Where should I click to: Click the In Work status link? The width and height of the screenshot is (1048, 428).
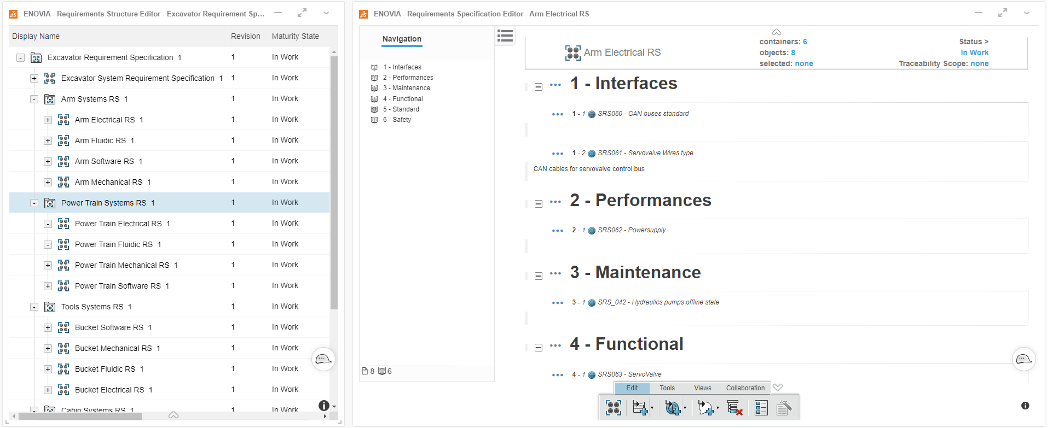click(x=974, y=52)
